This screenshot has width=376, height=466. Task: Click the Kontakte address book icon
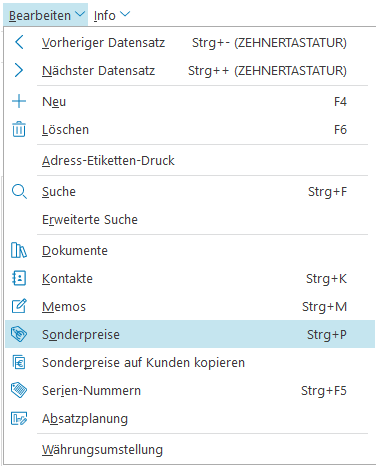point(19,278)
